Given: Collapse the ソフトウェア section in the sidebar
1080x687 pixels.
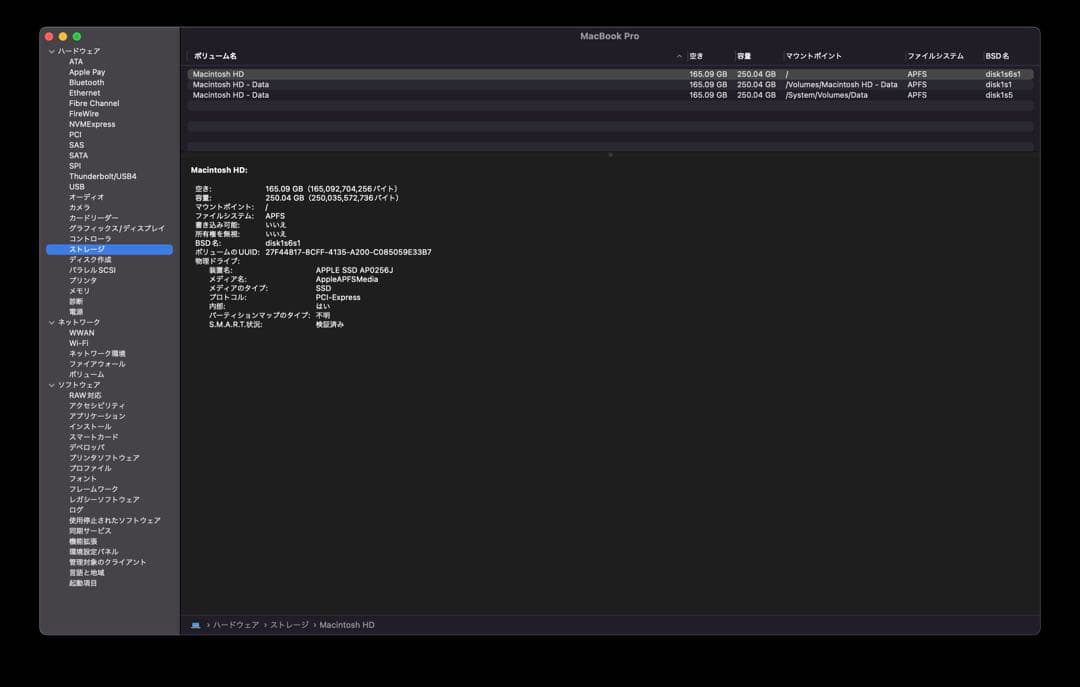Looking at the screenshot, I should pos(51,385).
